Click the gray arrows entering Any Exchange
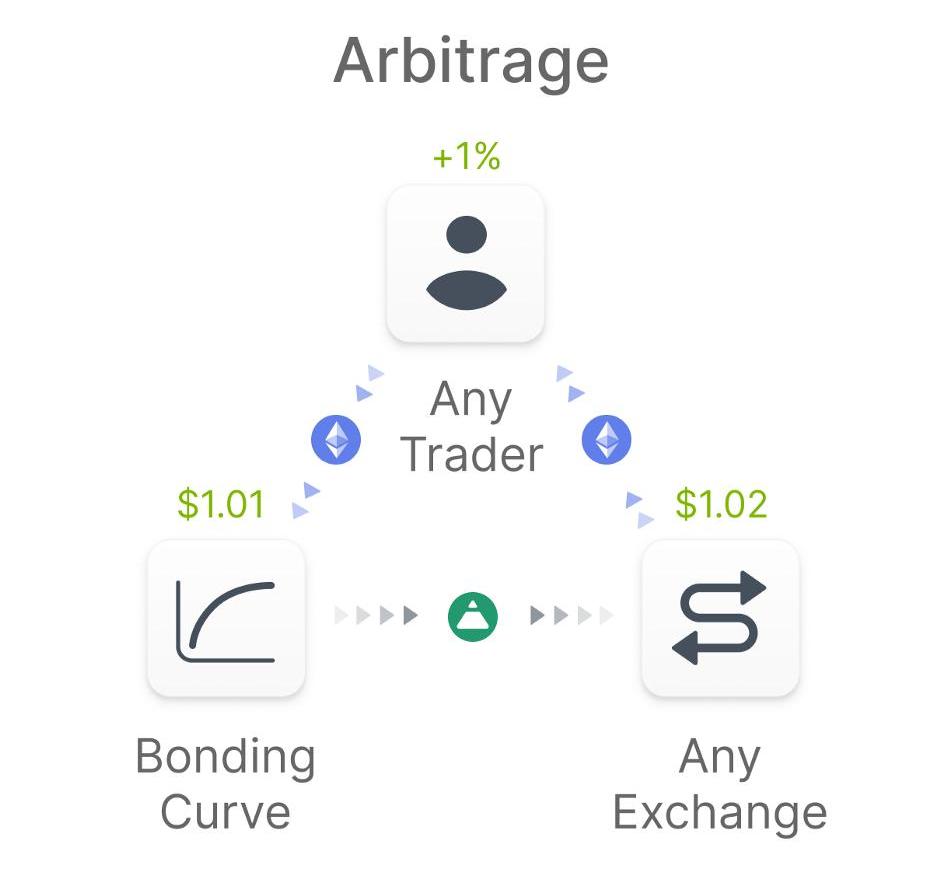 click(571, 615)
